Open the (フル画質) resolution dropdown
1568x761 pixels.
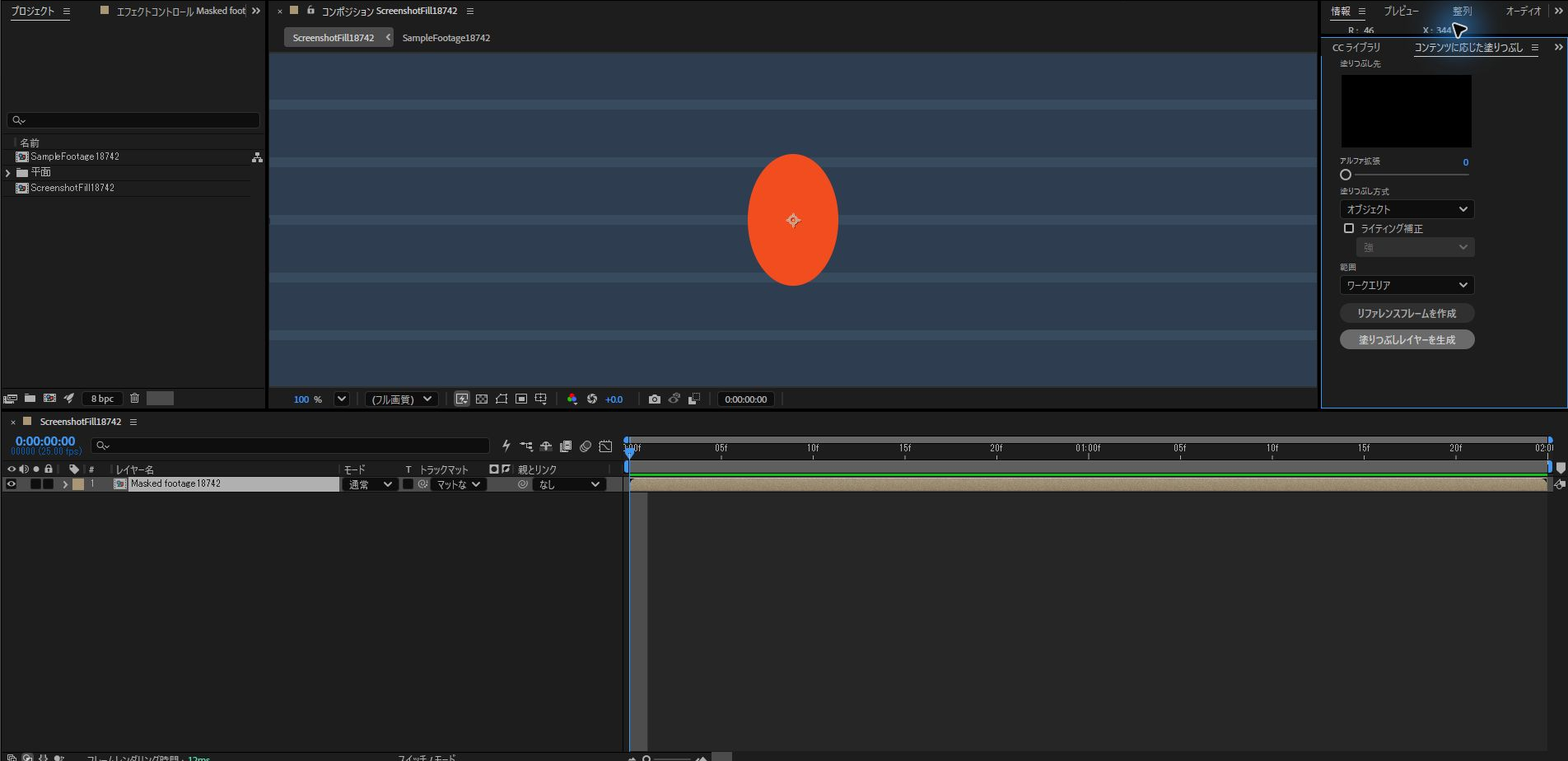click(x=401, y=399)
